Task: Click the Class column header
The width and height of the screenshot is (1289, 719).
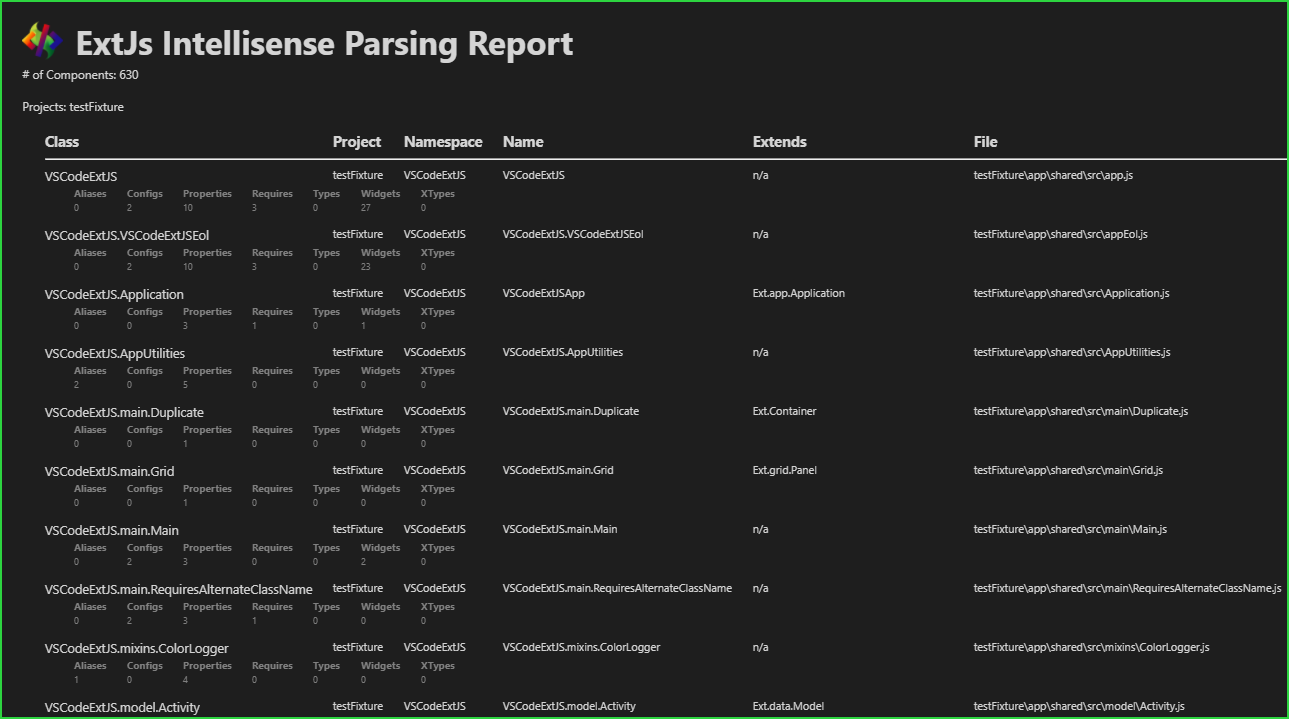Action: click(x=62, y=142)
